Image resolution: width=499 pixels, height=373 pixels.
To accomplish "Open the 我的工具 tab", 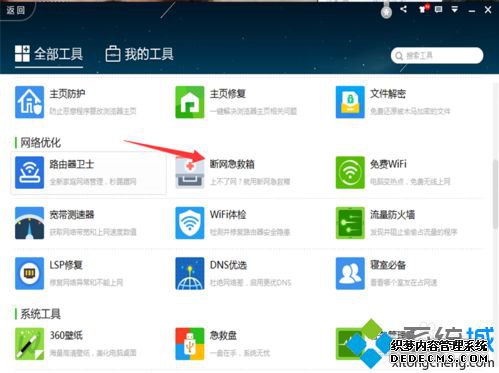I will pos(139,54).
